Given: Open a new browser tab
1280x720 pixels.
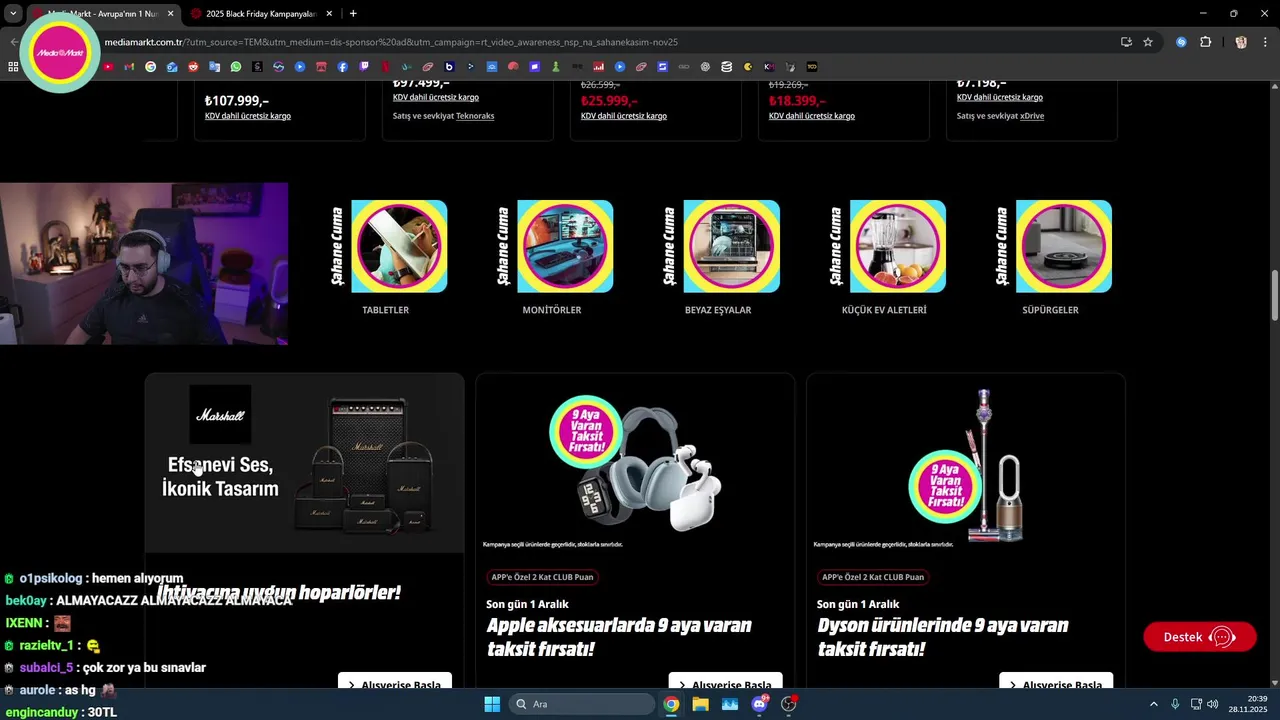Looking at the screenshot, I should click(x=353, y=13).
